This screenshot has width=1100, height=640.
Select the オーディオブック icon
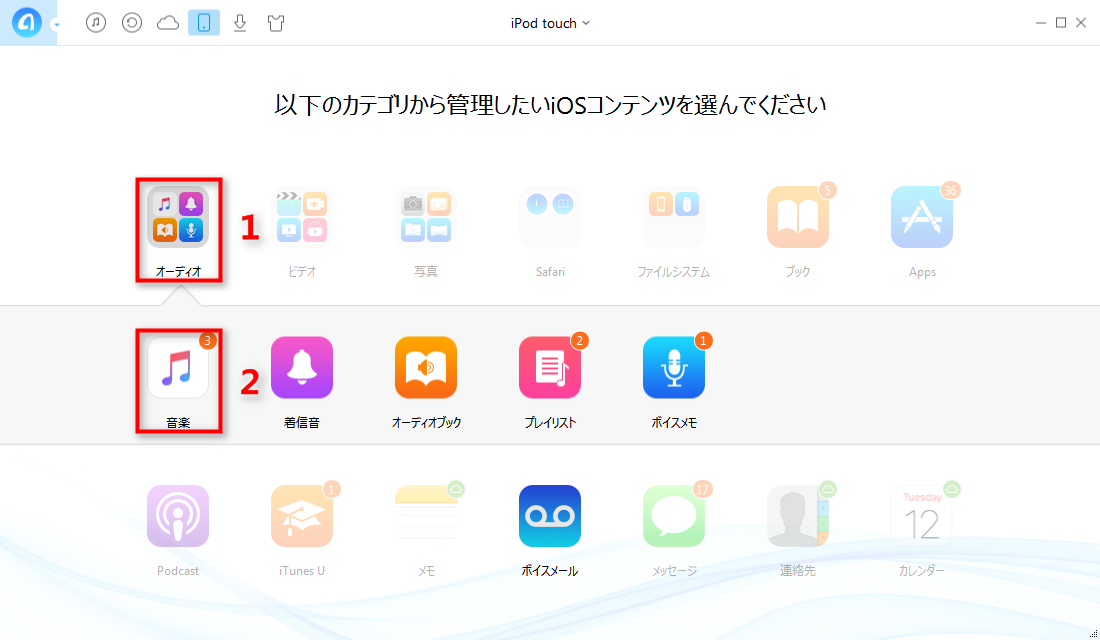(426, 368)
